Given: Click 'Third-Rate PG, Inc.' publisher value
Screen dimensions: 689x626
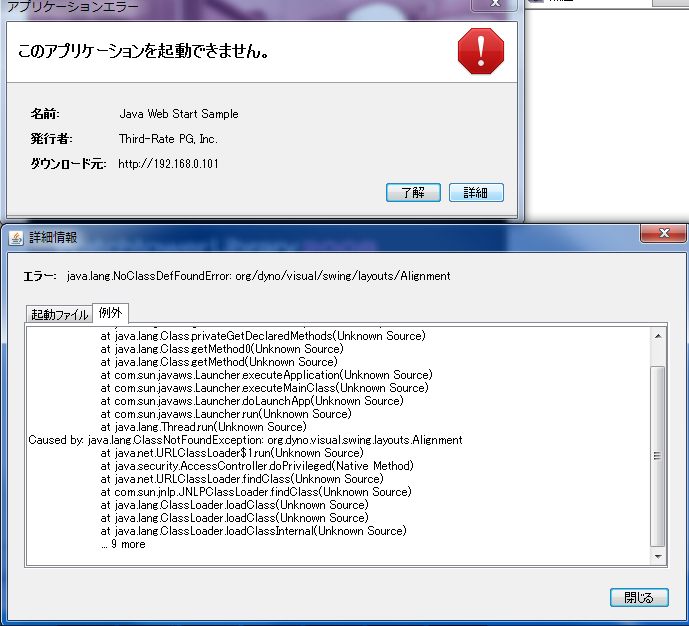Looking at the screenshot, I should click(x=168, y=139).
